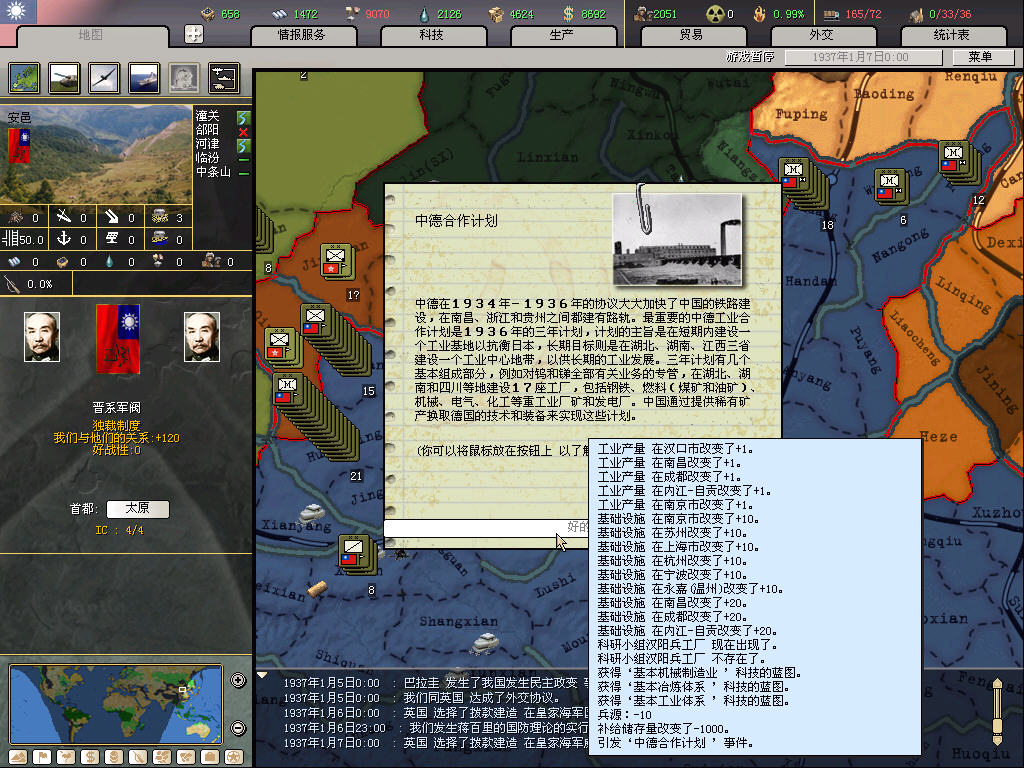1024x768 pixels.
Task: Click the land units (tank) overview button
Action: pyautogui.click(x=65, y=77)
